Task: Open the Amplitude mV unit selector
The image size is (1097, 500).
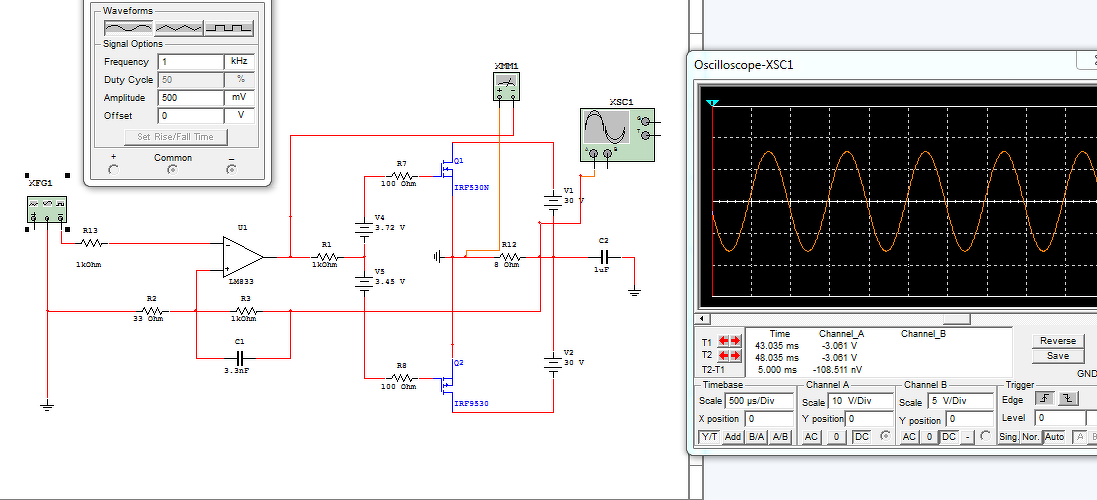Action: [x=239, y=98]
